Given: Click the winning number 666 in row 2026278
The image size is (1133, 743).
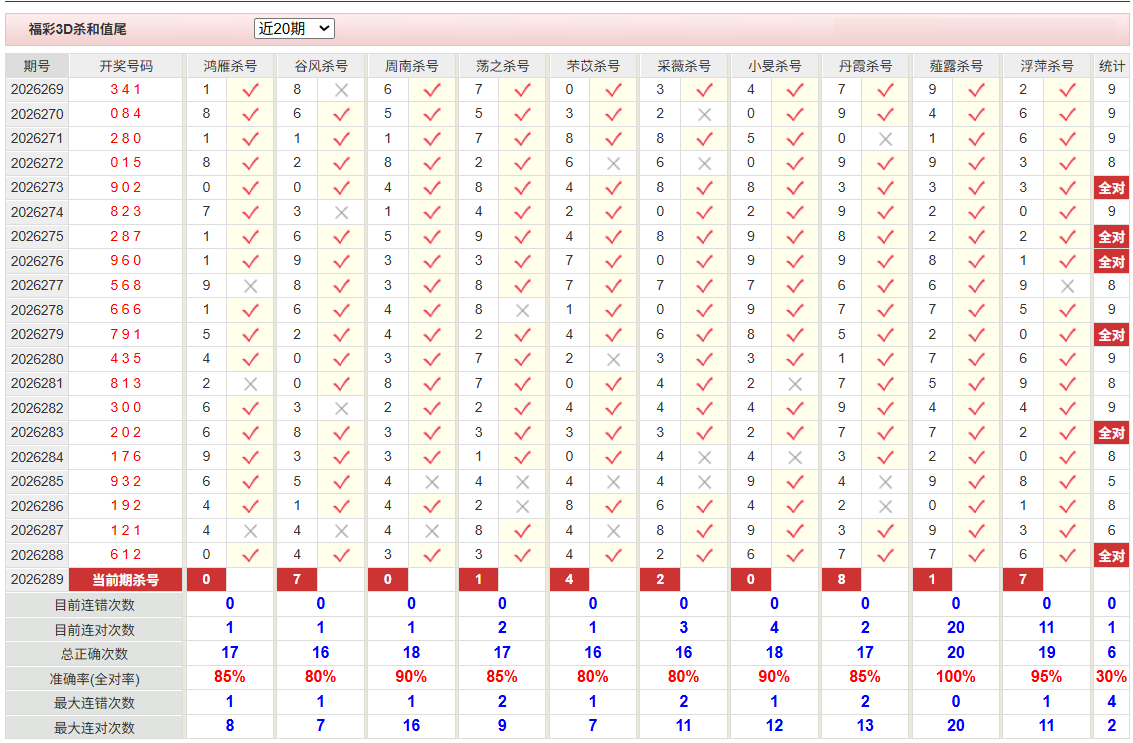Looking at the screenshot, I should [x=126, y=309].
